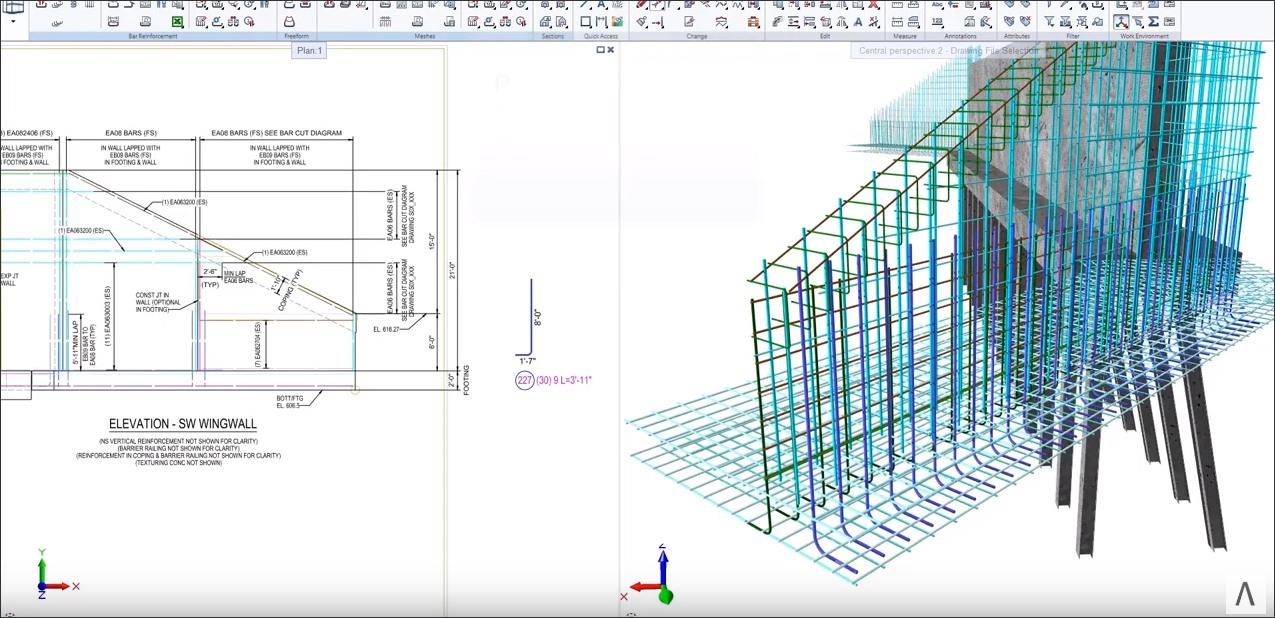Viewport: 1275px width, 618px height.
Task: Click the red bent bar shape icon in Change
Action: 721,21
